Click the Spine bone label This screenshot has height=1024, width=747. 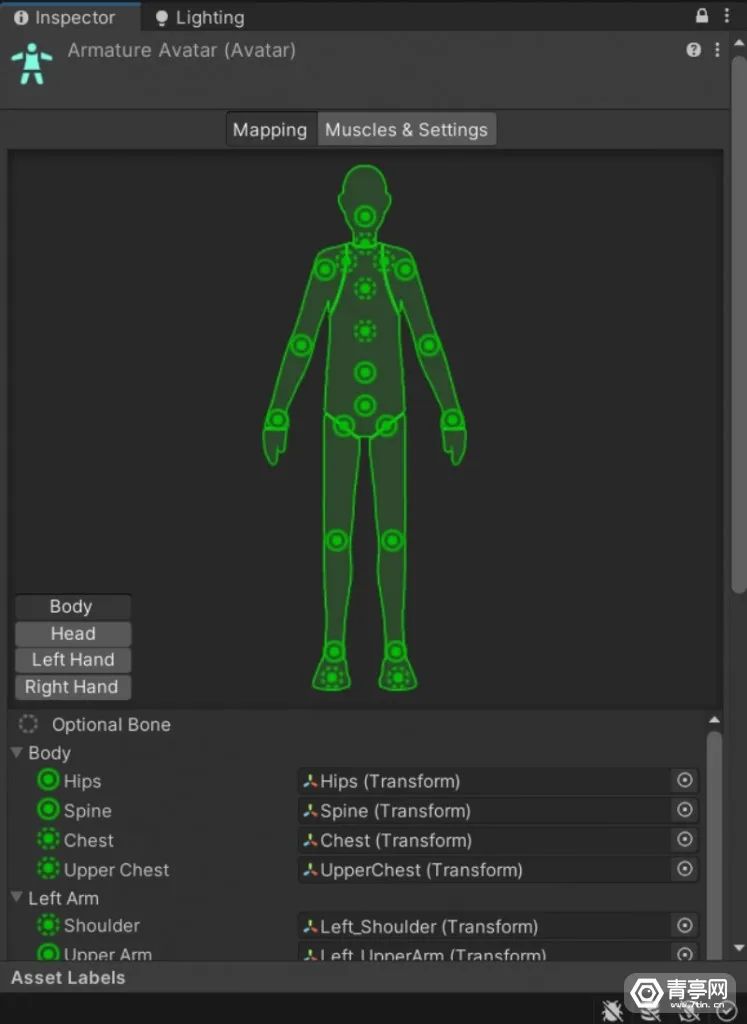87,810
